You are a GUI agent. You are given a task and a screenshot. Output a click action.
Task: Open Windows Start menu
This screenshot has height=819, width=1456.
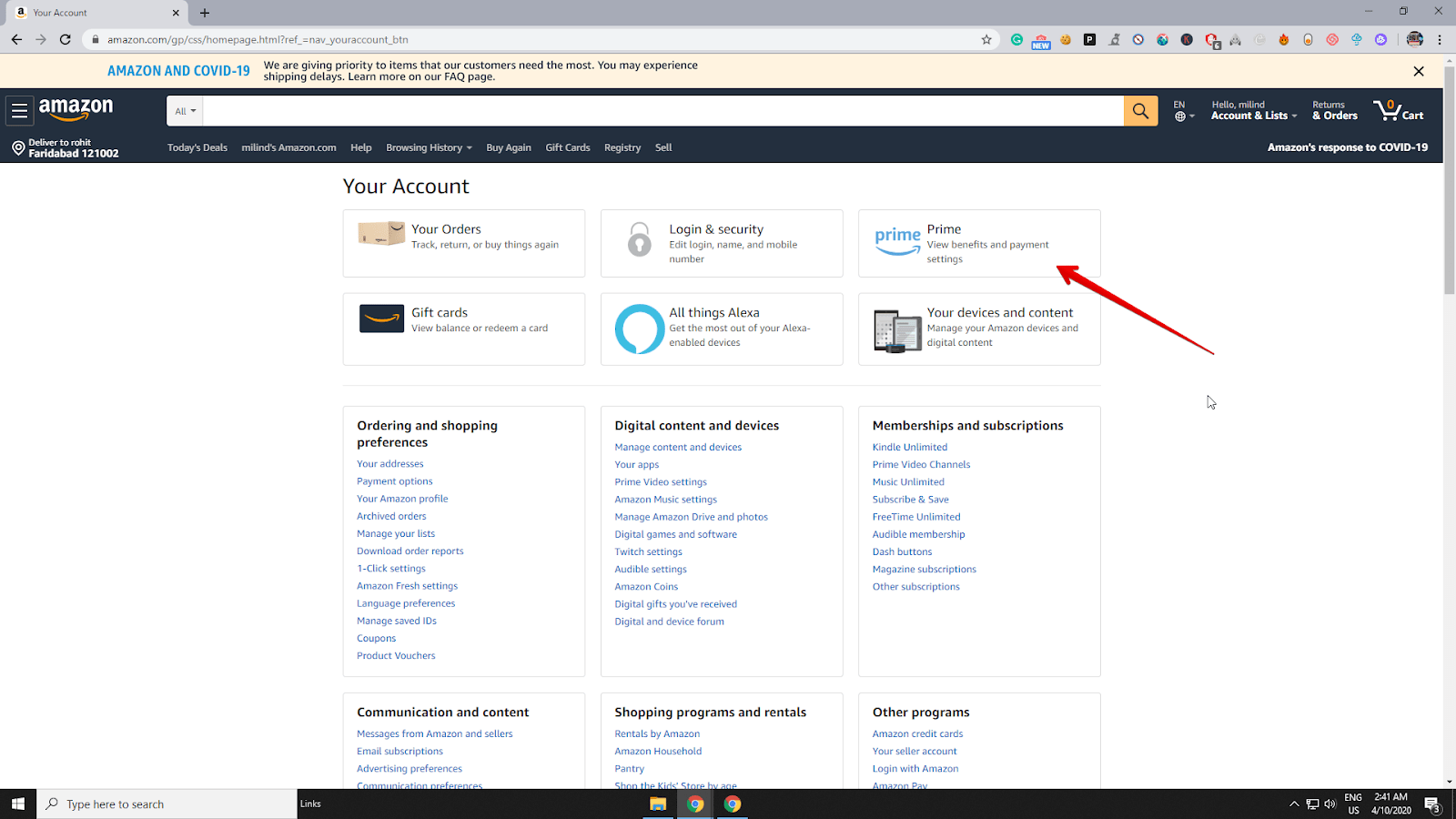click(18, 804)
